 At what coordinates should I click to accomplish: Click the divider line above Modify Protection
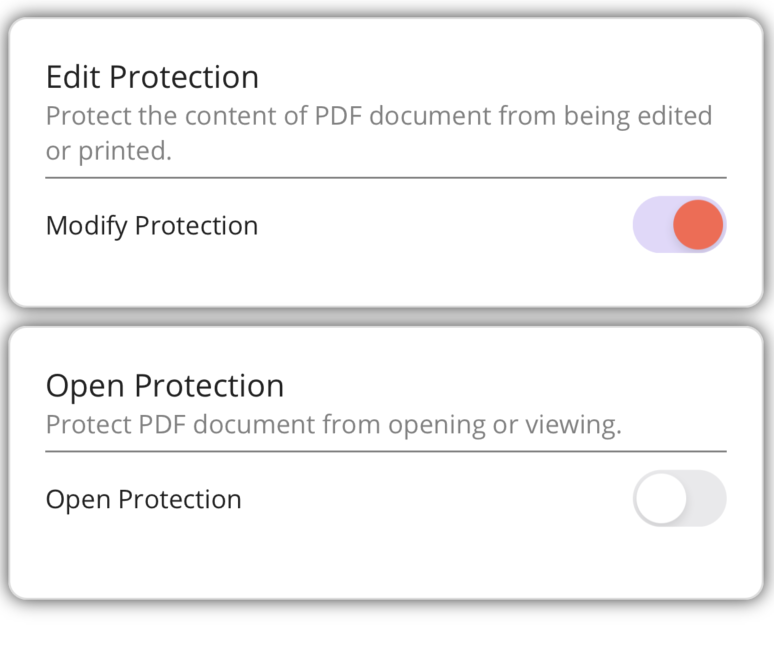(x=386, y=178)
